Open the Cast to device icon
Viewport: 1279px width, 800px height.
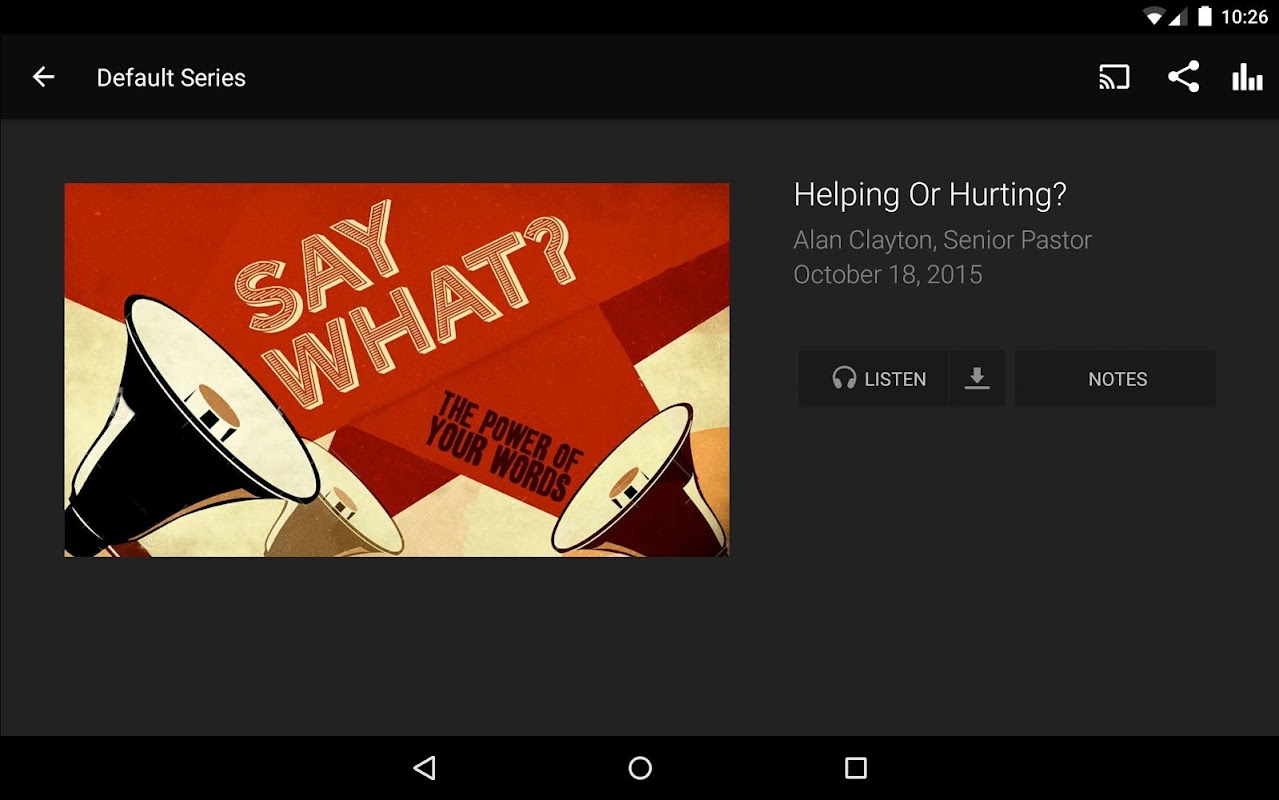[x=1114, y=77]
